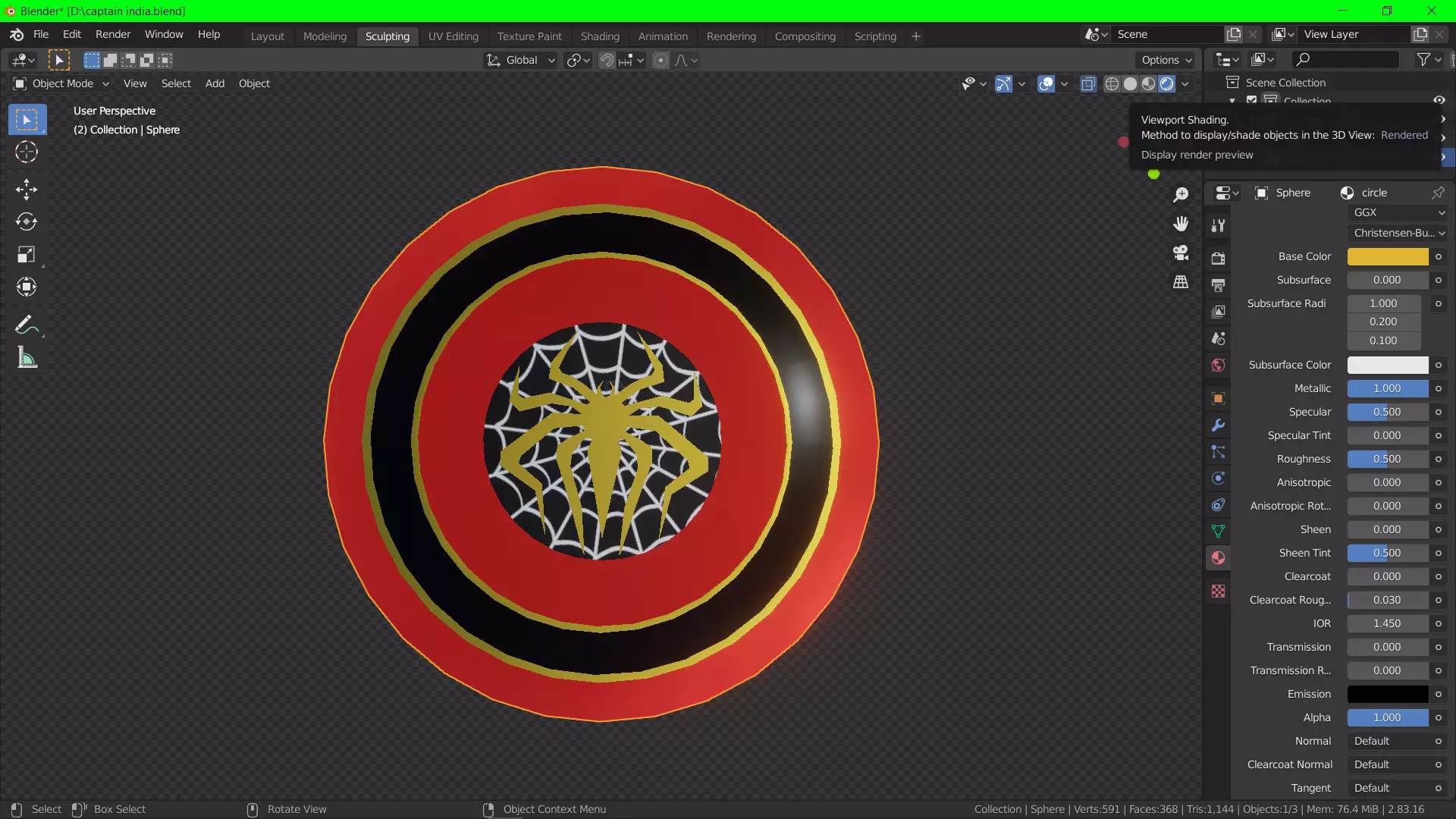The image size is (1456, 819).
Task: Open Active Tool properties tab
Action: (x=1219, y=225)
